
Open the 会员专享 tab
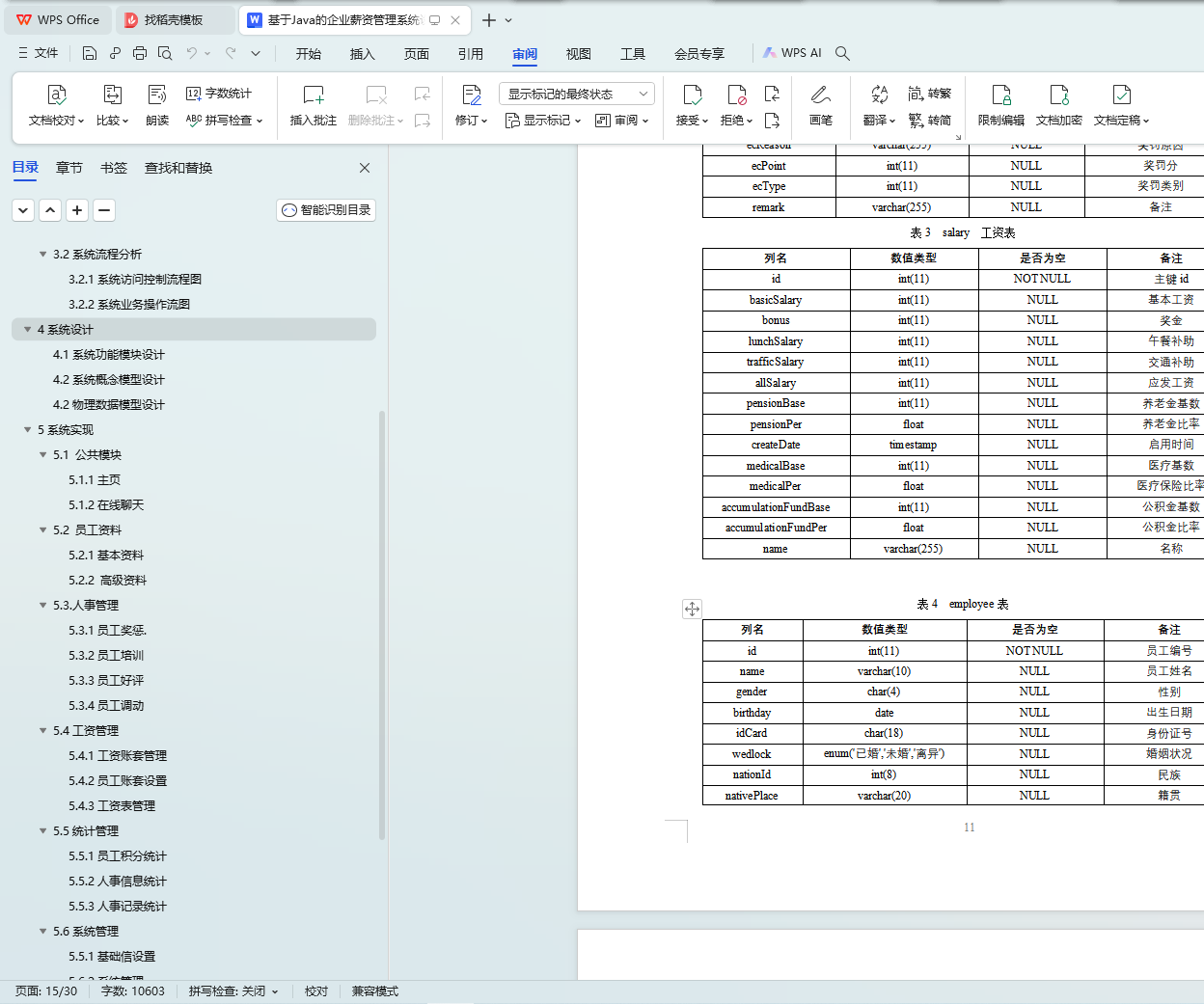tap(699, 54)
